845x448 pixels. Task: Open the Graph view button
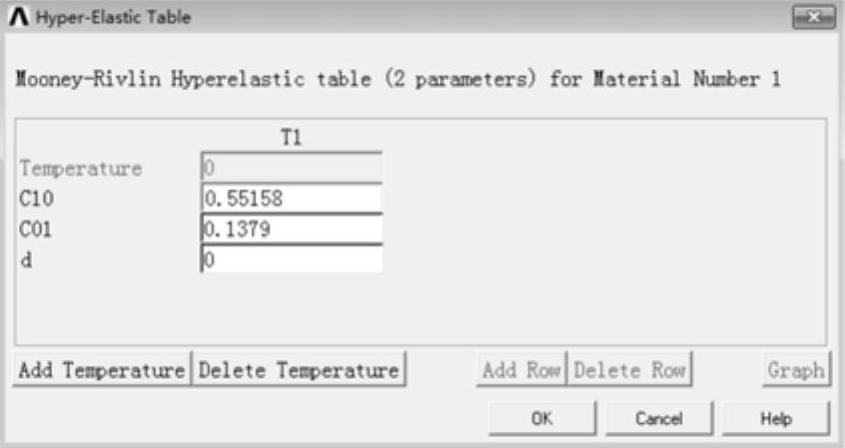tap(795, 370)
